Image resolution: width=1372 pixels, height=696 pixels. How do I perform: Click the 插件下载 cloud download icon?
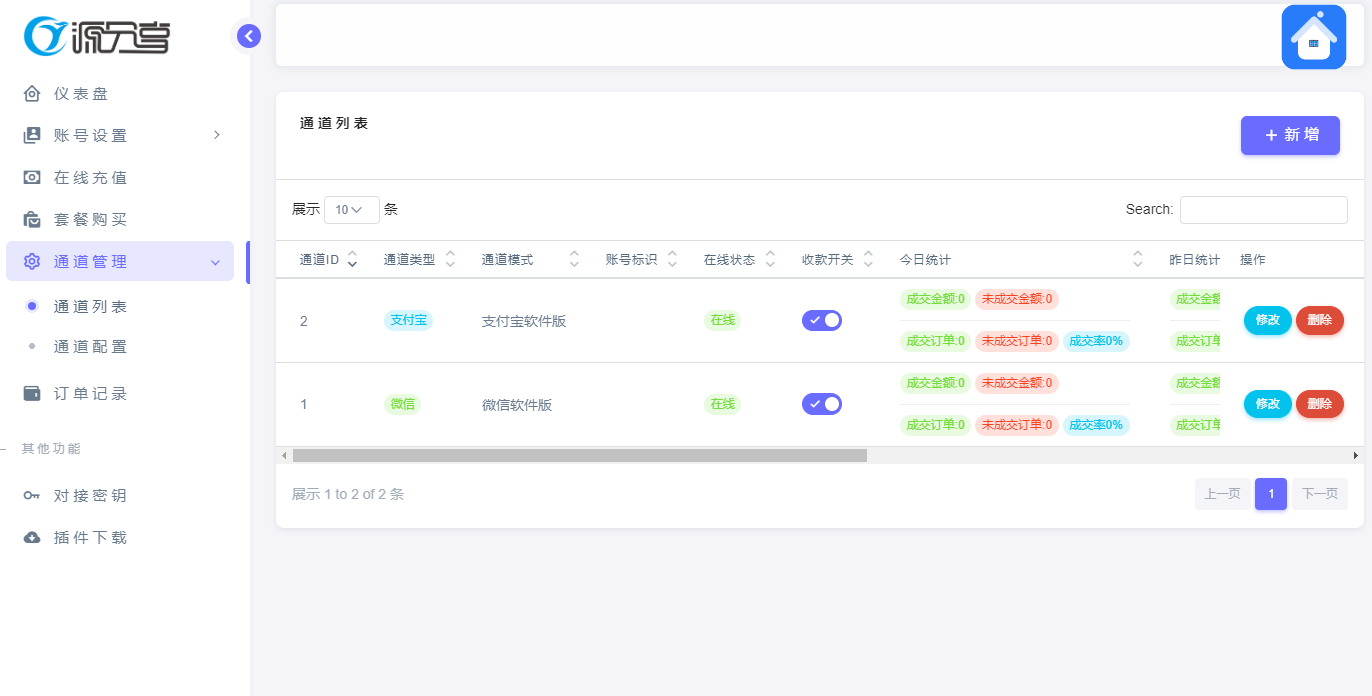coord(31,537)
